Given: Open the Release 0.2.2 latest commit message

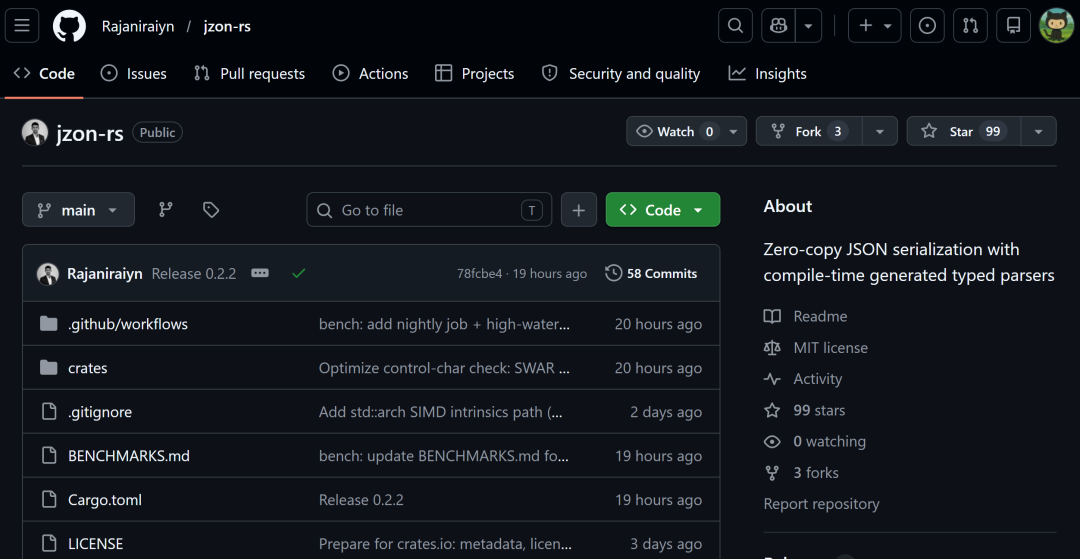Looking at the screenshot, I should pos(194,274).
